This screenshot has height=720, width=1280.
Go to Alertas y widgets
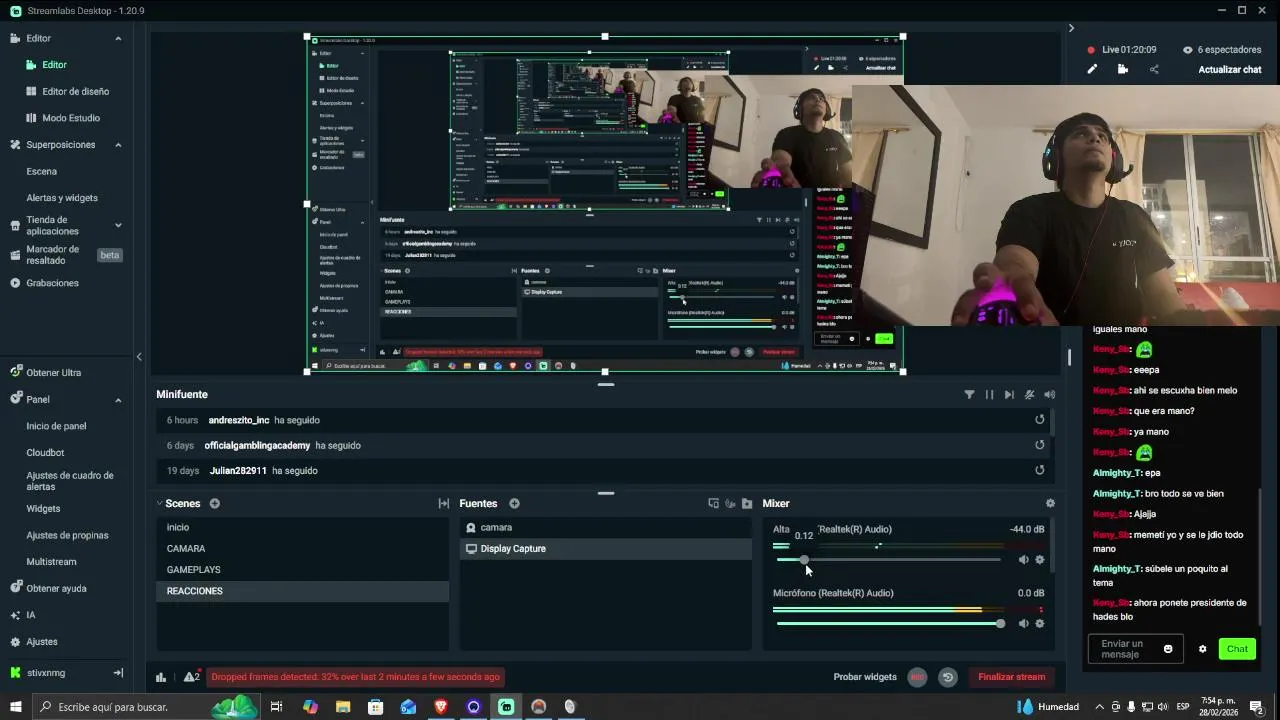click(x=62, y=198)
